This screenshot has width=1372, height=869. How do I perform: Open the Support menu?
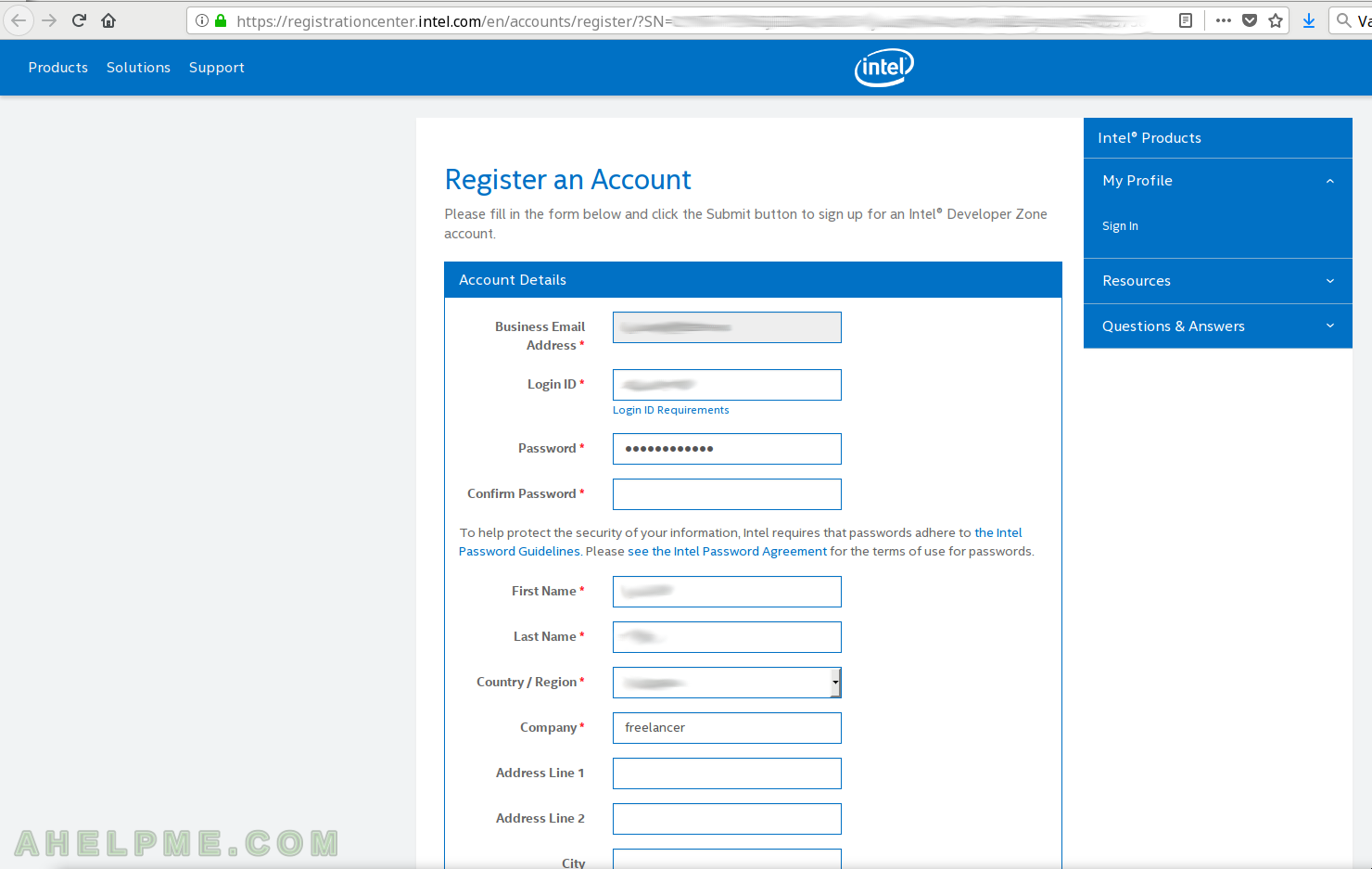coord(217,68)
